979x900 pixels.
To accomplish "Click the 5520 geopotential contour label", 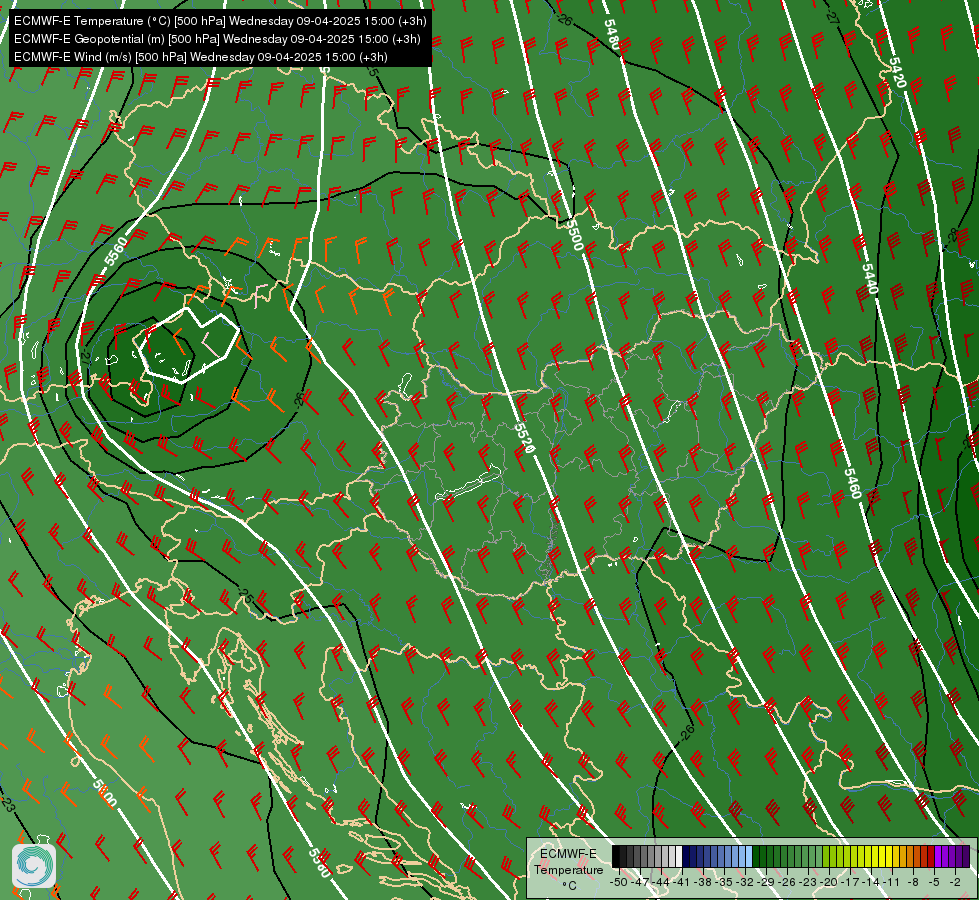I will coord(524,438).
